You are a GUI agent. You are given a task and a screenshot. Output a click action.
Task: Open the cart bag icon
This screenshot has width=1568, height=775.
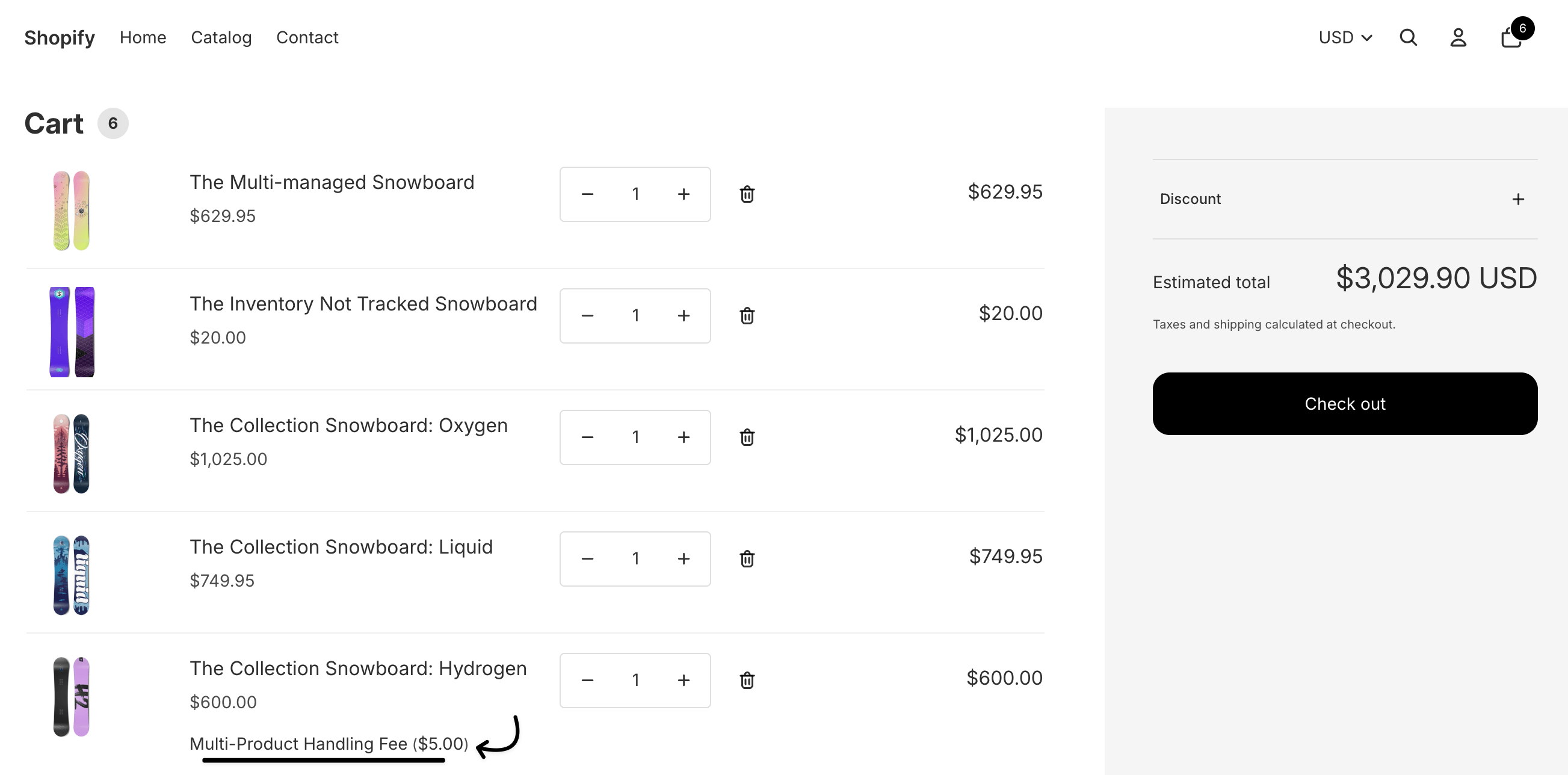[x=1511, y=38]
